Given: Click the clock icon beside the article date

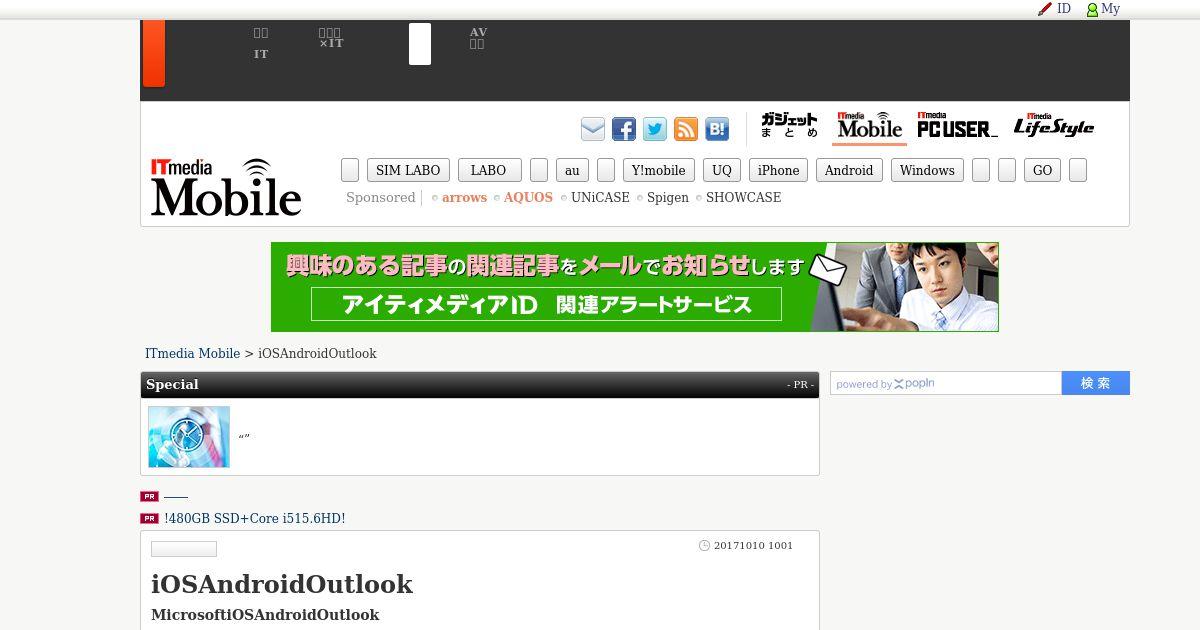Looking at the screenshot, I should click(x=704, y=546).
